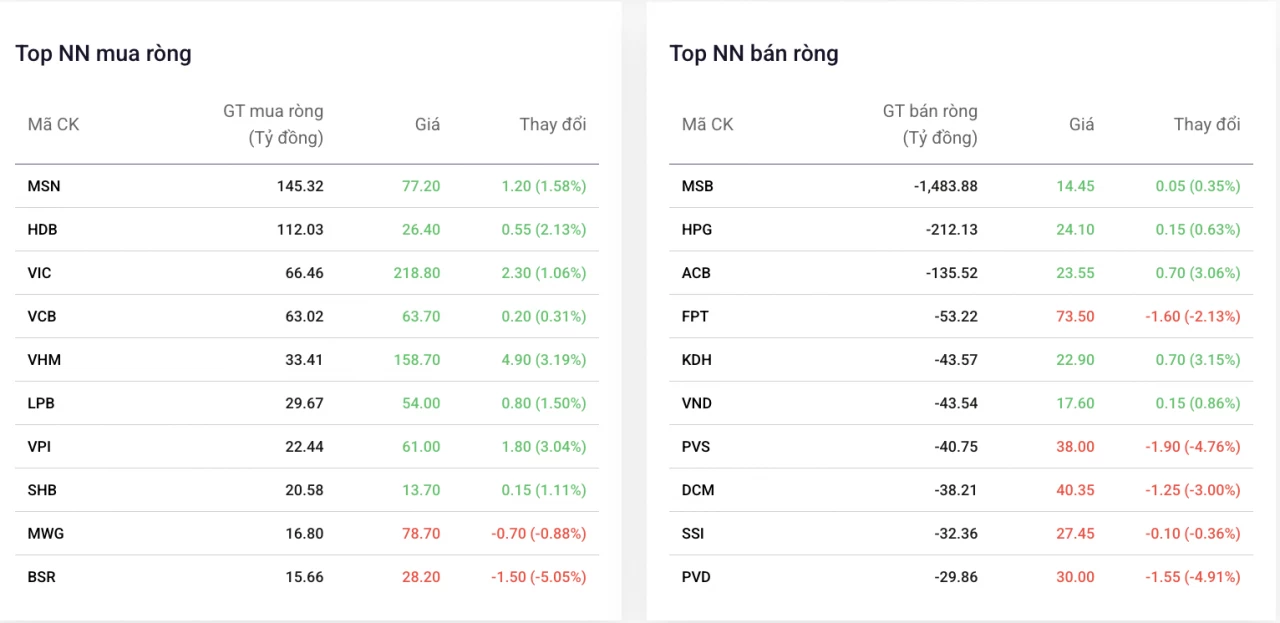Select the KDH ticker
The width and height of the screenshot is (1280, 623).
(697, 360)
